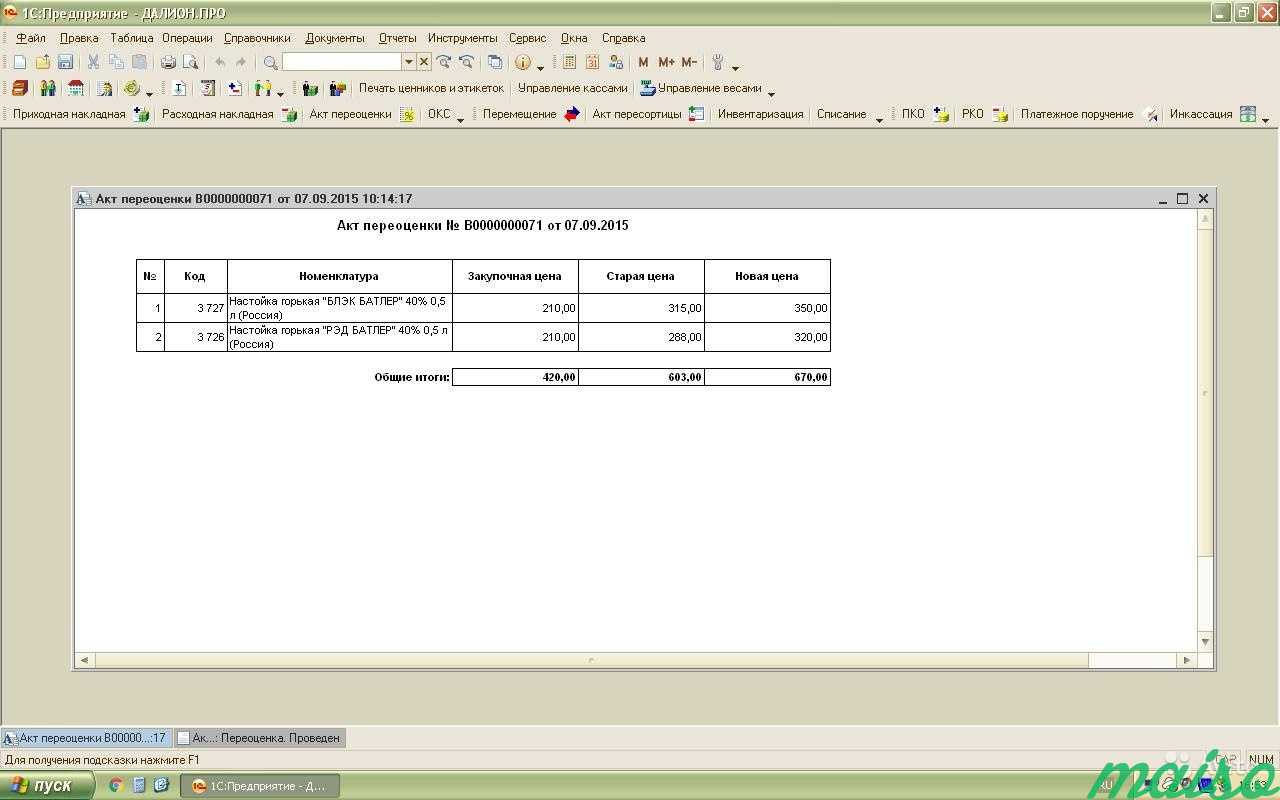Copy selection using the copy icon
The height and width of the screenshot is (800, 1280).
click(116, 62)
